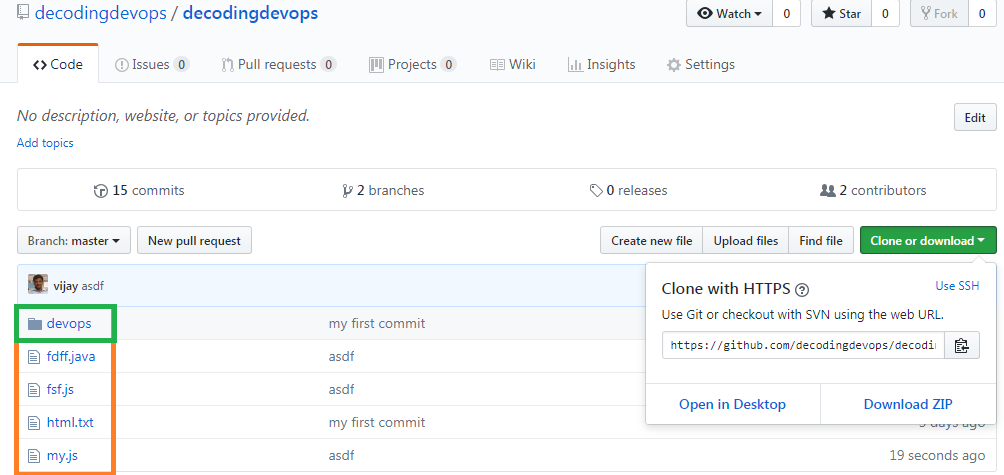Click the Add topics link

pos(45,143)
